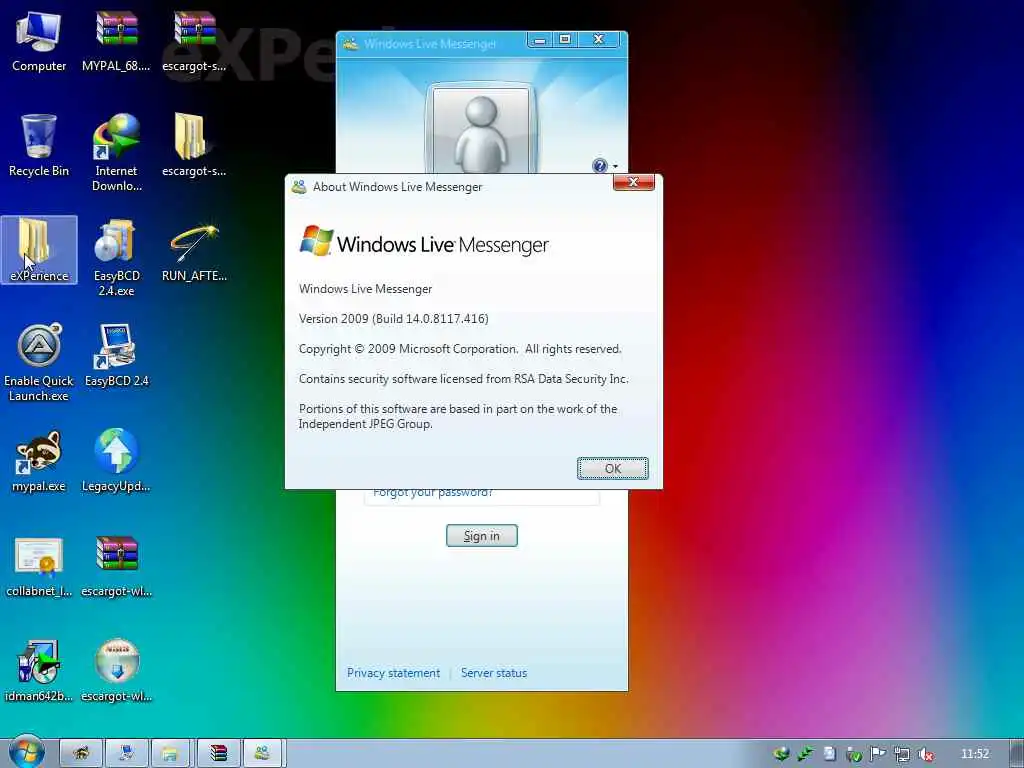This screenshot has width=1024, height=768.
Task: Switch to Windows Live Messenger taskbar button
Action: click(x=263, y=754)
